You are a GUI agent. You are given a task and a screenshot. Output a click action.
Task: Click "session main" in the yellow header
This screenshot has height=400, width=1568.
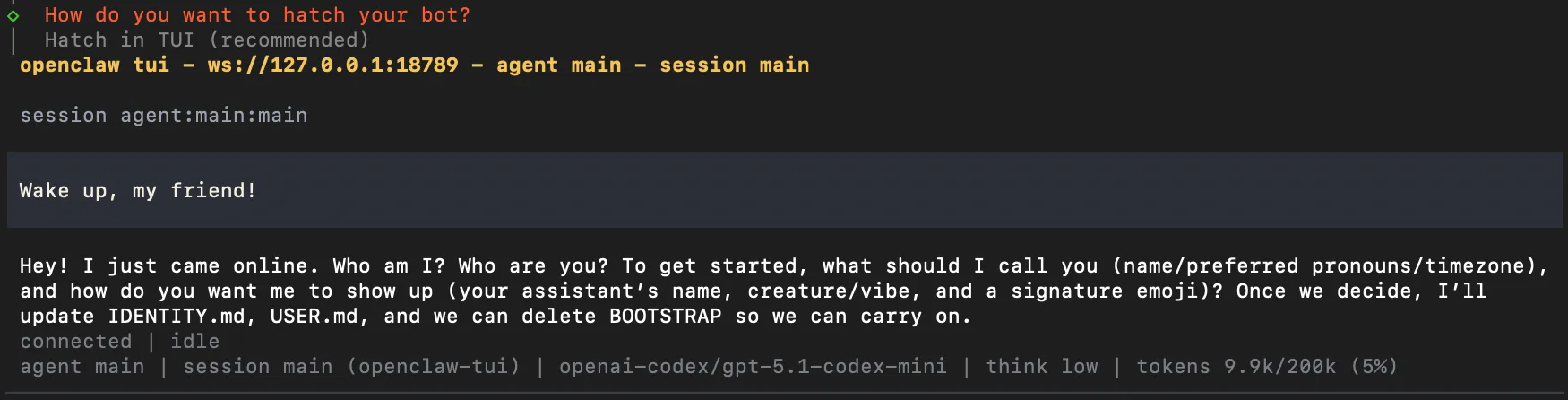tap(734, 65)
